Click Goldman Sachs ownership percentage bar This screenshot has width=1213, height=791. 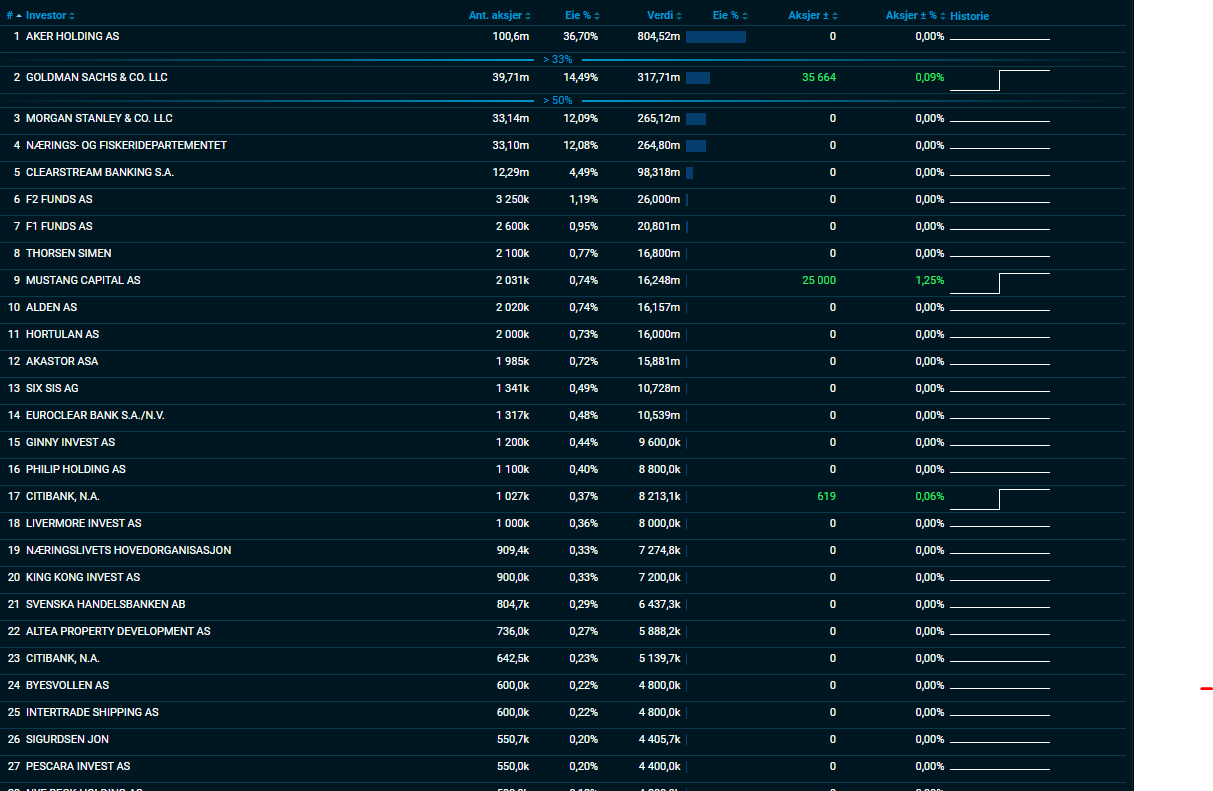698,78
